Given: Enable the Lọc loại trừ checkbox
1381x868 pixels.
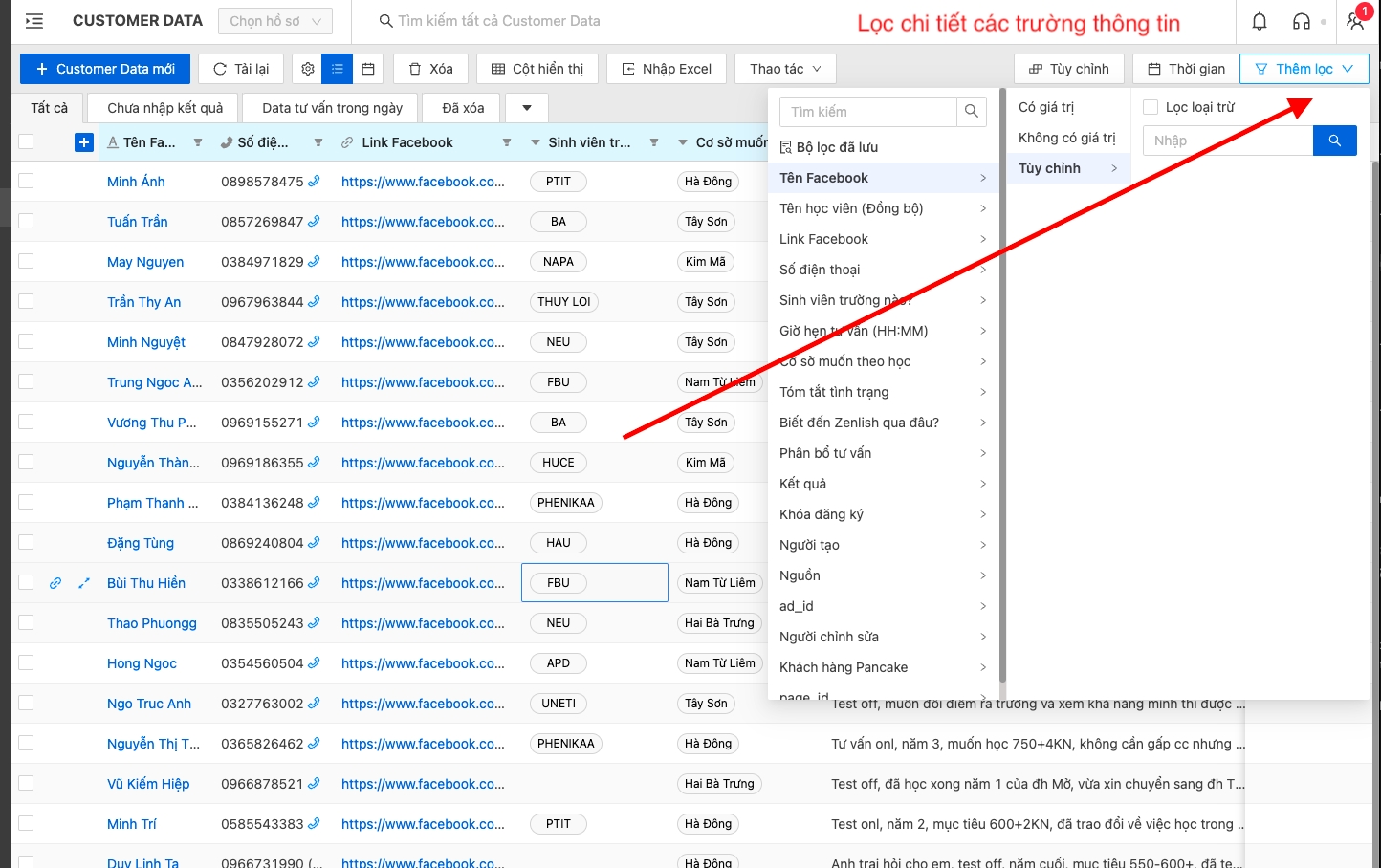Looking at the screenshot, I should (1151, 107).
